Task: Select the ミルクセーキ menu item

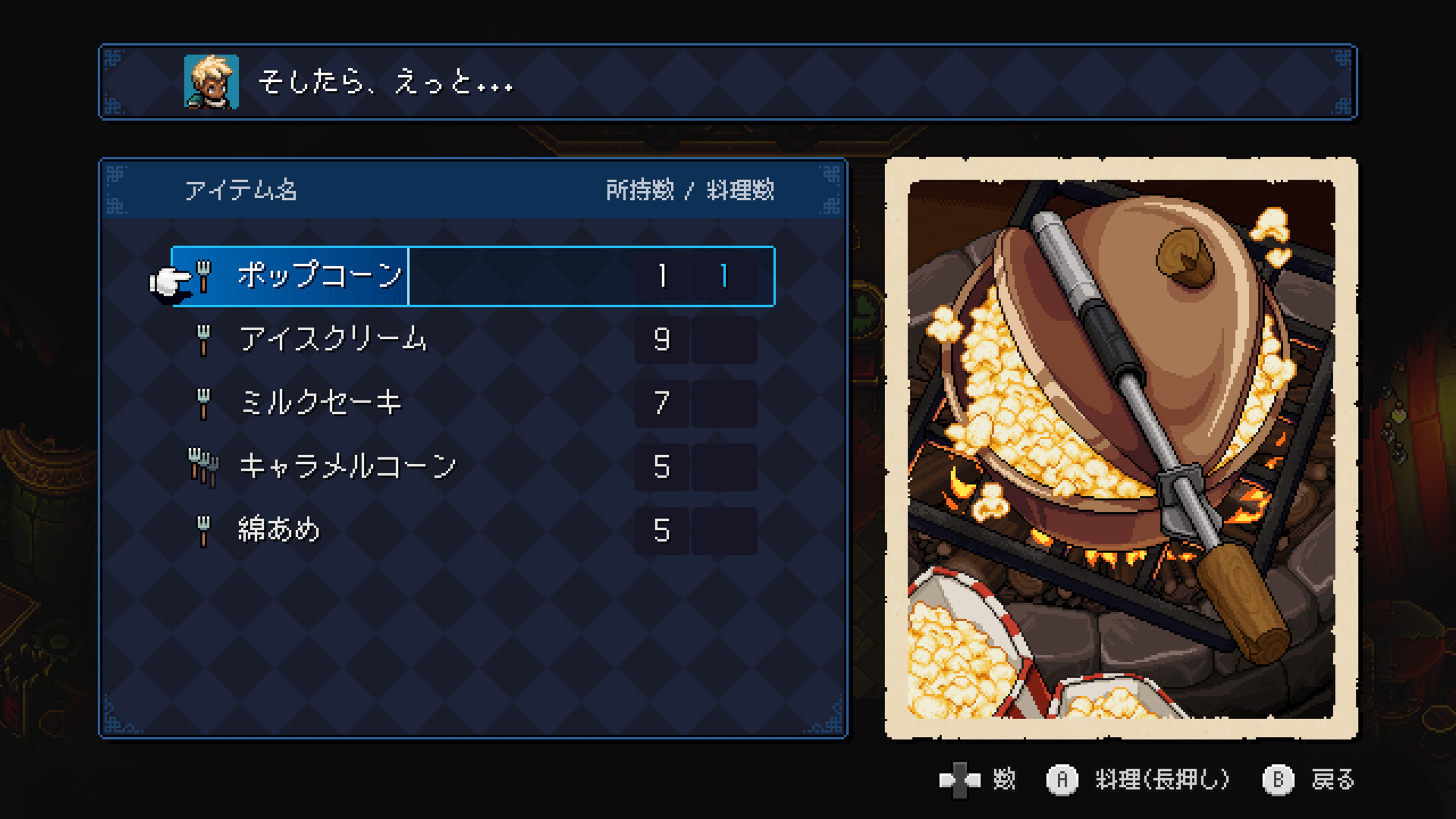Action: tap(474, 403)
